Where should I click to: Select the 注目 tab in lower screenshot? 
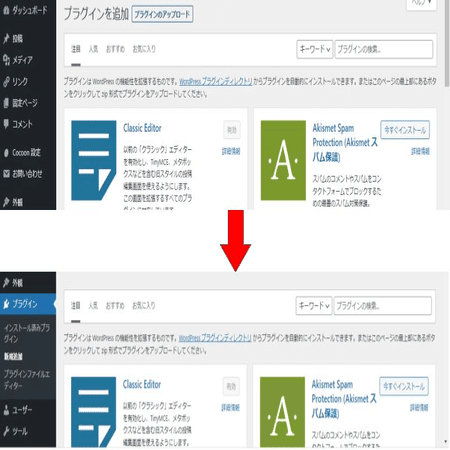pos(76,305)
